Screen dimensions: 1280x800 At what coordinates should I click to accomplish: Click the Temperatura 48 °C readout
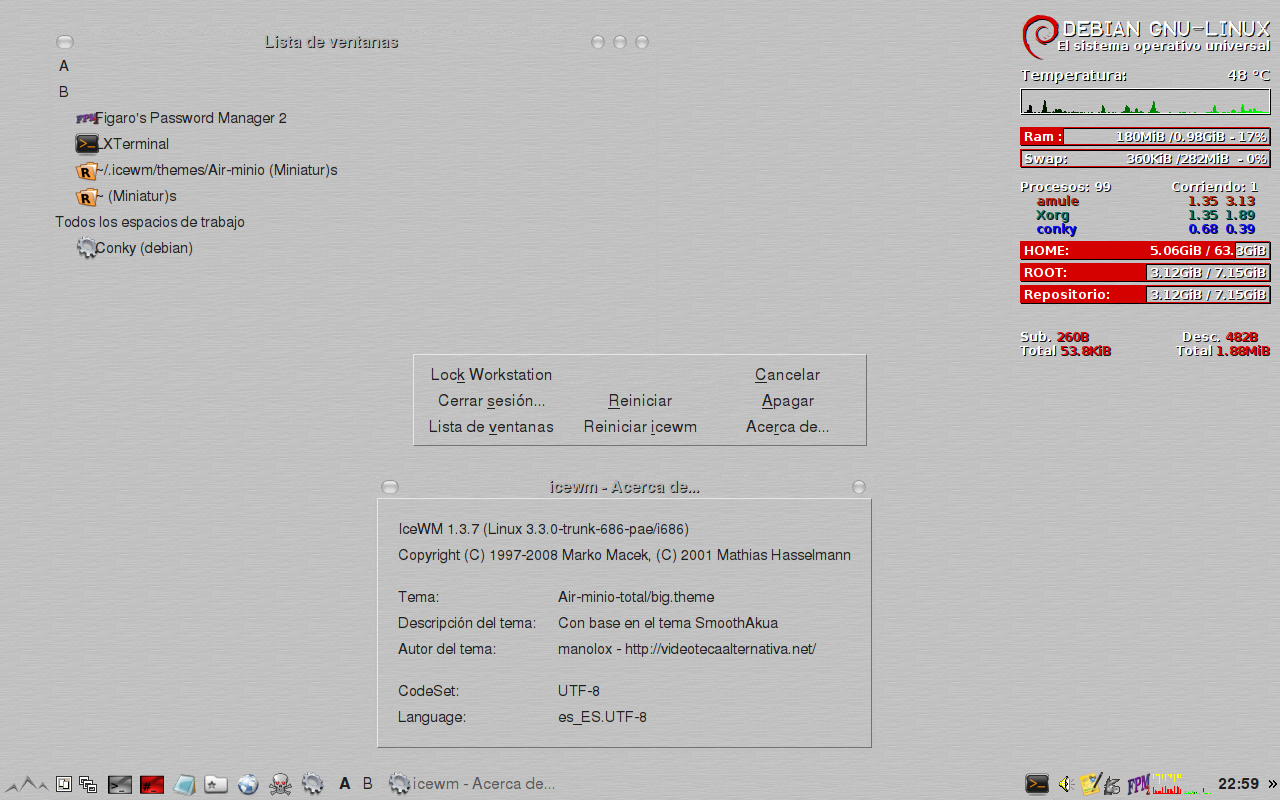pyautogui.click(x=1145, y=75)
